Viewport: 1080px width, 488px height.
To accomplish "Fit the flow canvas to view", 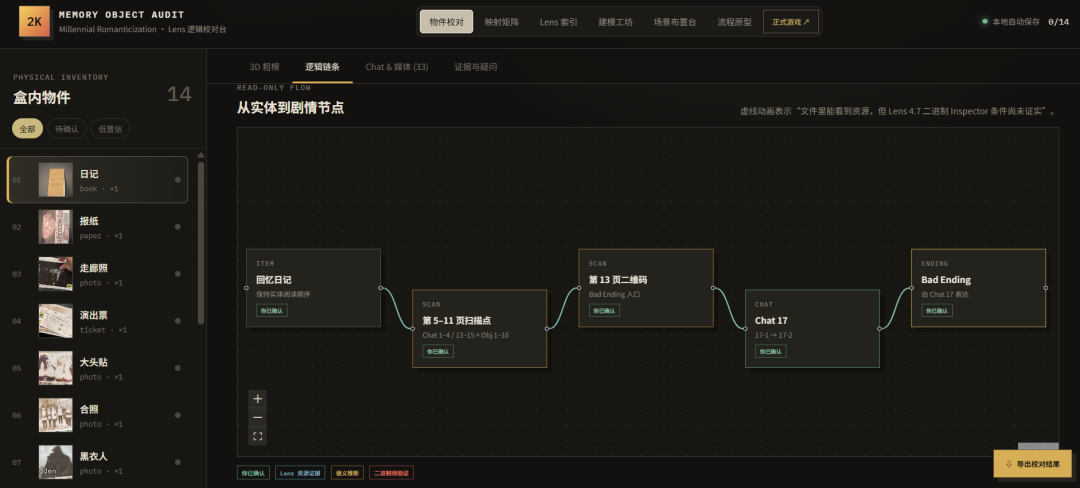I will pos(258,436).
